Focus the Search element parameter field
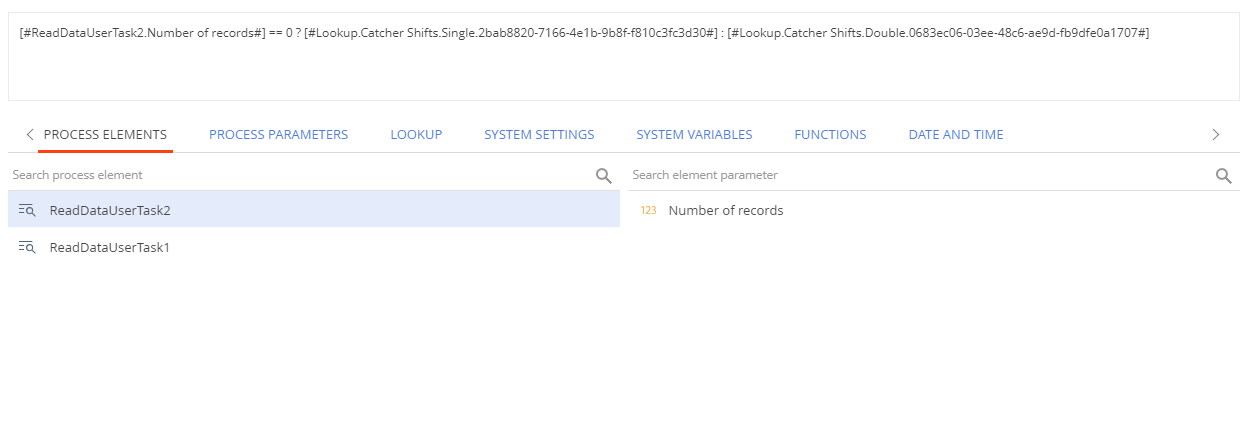Screen dimensions: 1253x445 point(920,175)
